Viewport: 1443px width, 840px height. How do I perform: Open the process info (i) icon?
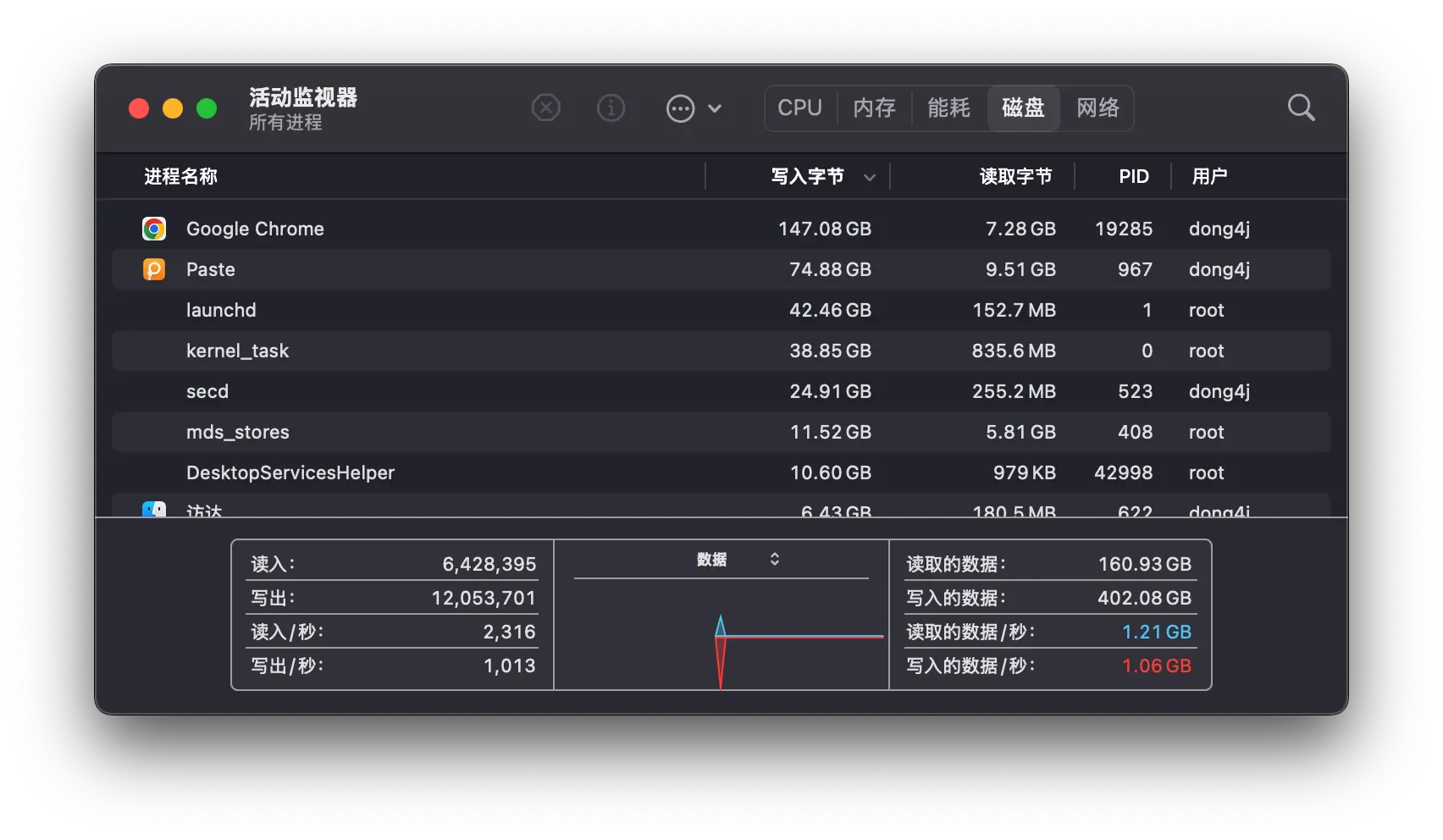pyautogui.click(x=611, y=108)
